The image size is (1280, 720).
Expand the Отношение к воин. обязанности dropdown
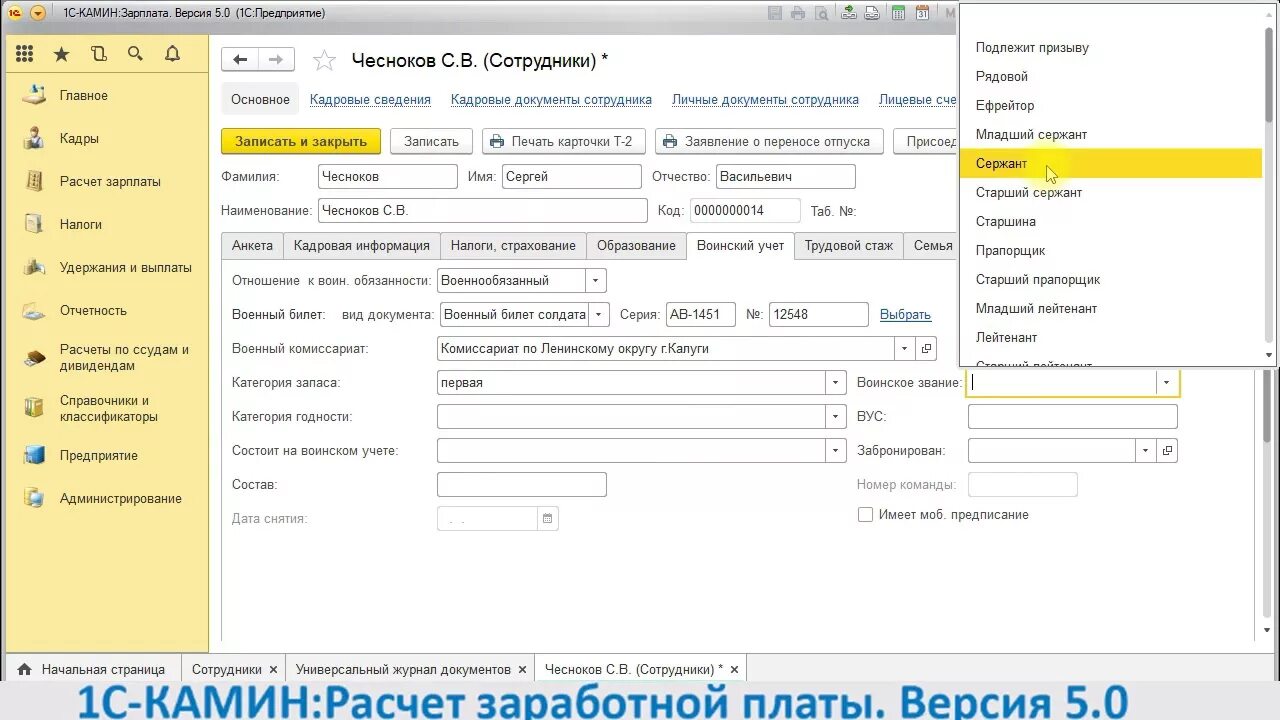click(595, 281)
